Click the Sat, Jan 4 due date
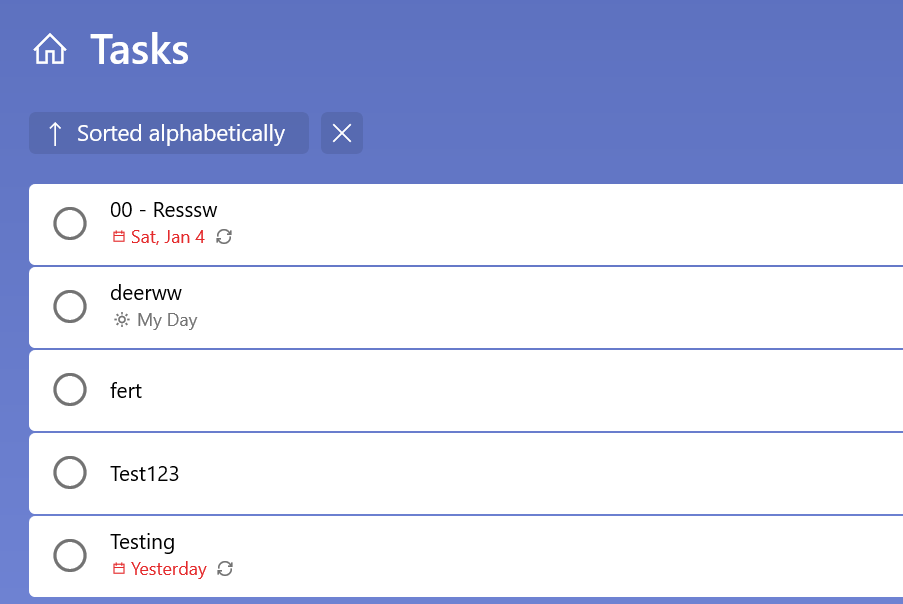Image resolution: width=903 pixels, height=604 pixels. 168,237
